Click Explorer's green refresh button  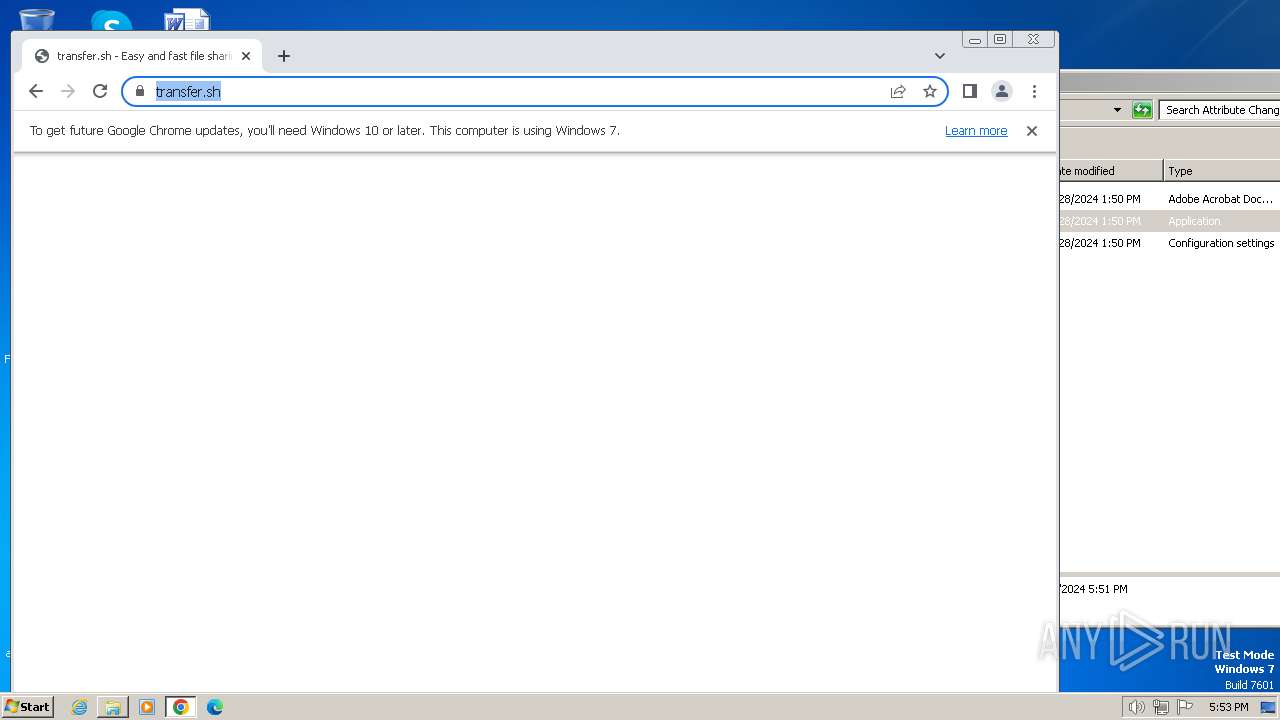pos(1142,110)
